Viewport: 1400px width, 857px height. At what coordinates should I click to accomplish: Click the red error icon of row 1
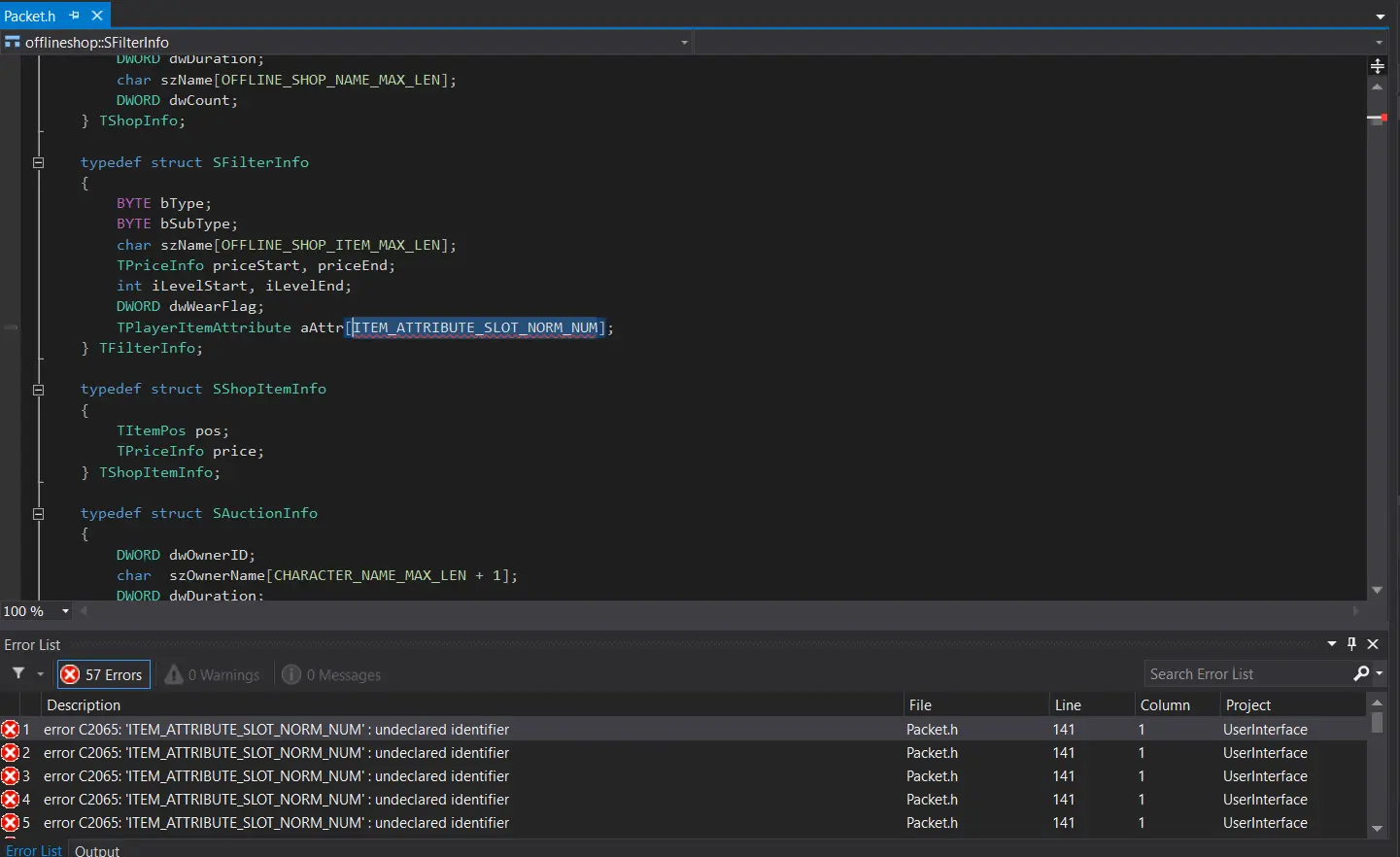click(x=10, y=730)
